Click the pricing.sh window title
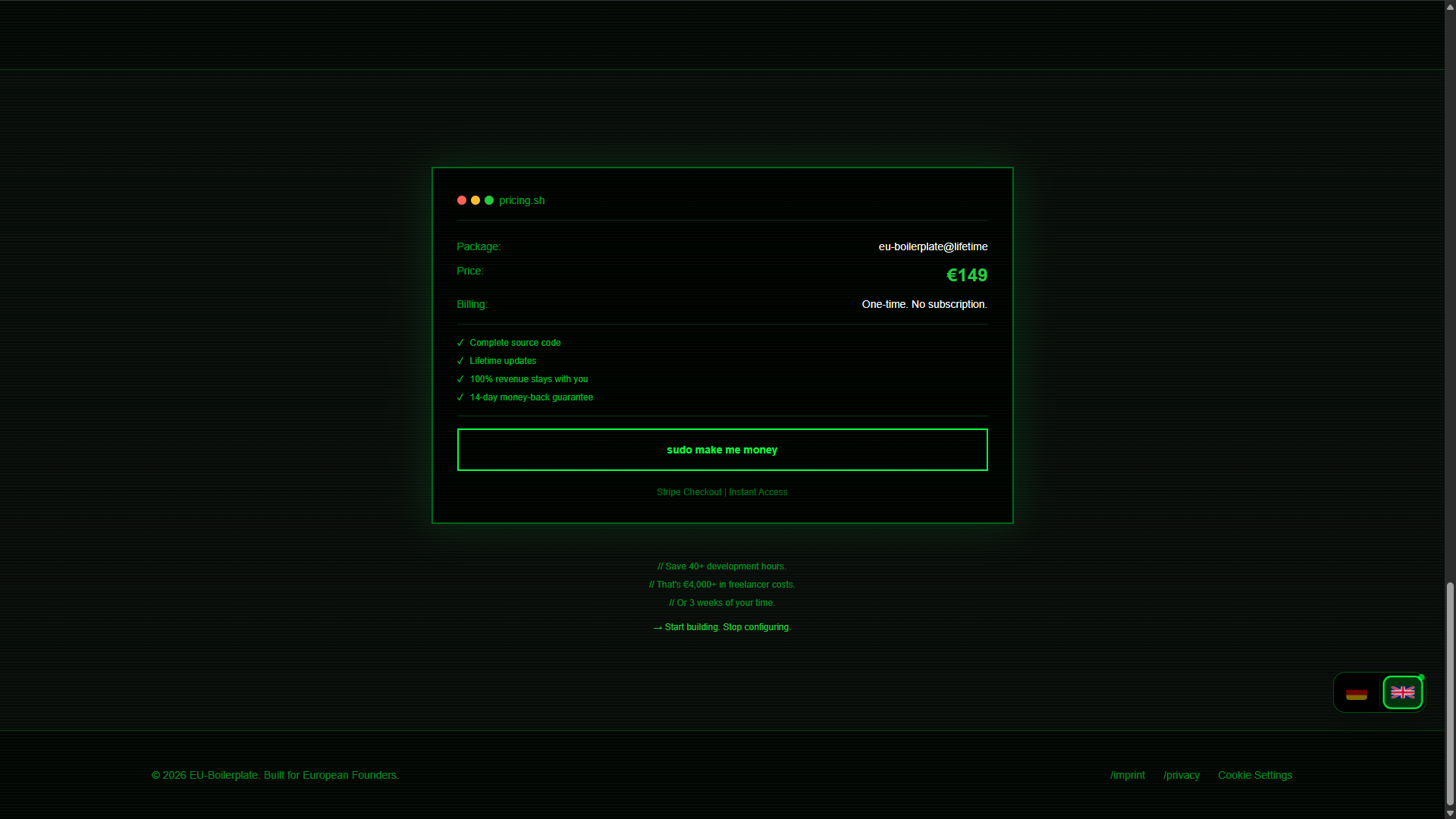The height and width of the screenshot is (819, 1456). 522,200
